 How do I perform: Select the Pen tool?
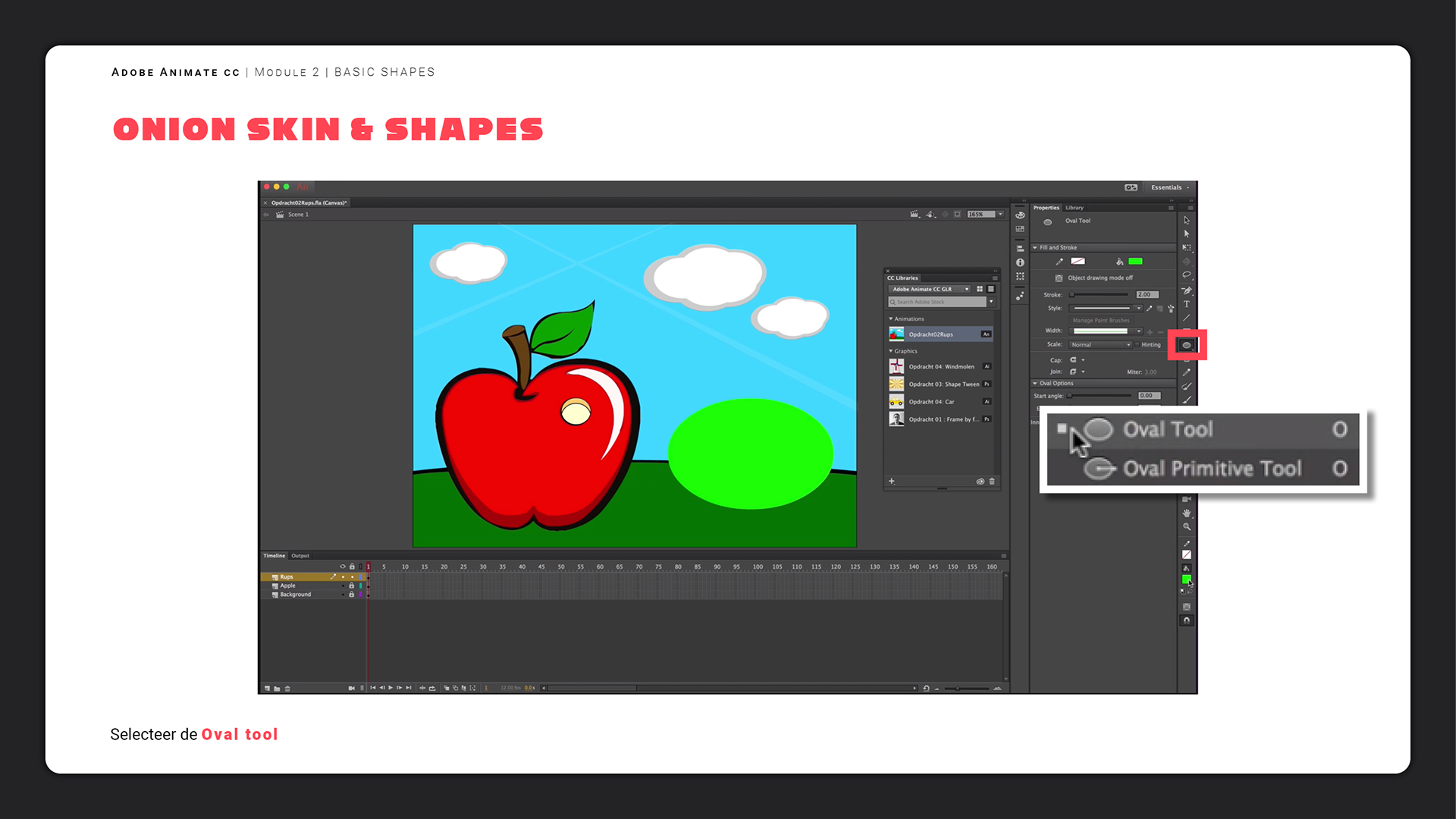click(1187, 290)
